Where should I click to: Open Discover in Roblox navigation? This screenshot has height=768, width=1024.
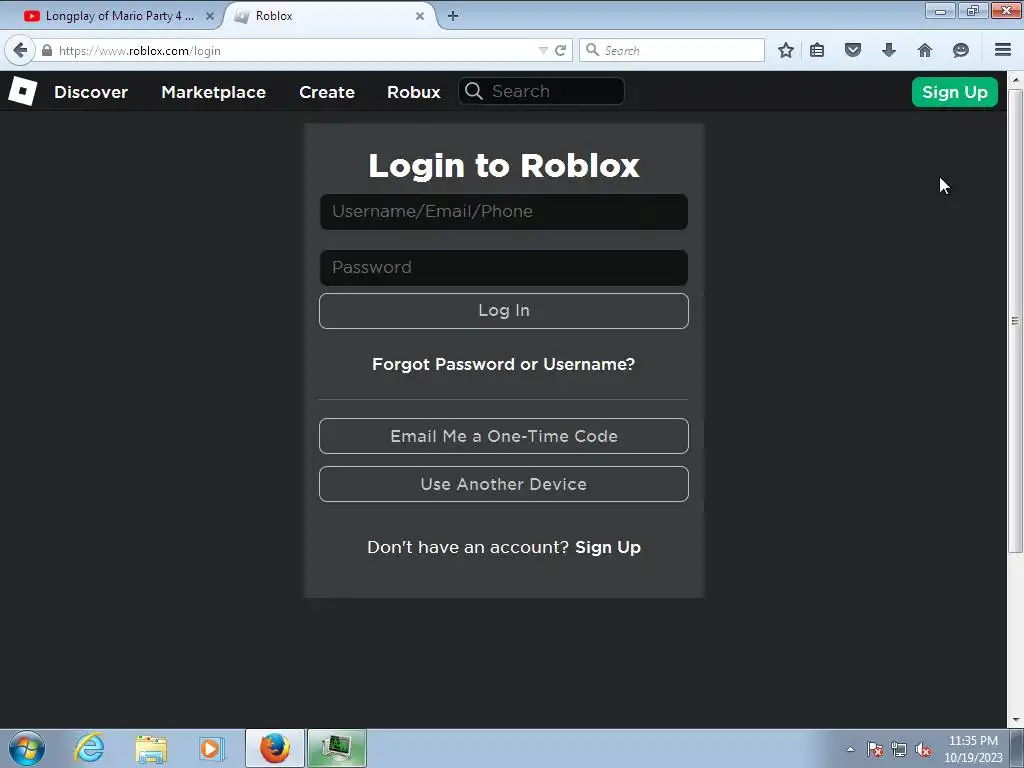pos(91,92)
